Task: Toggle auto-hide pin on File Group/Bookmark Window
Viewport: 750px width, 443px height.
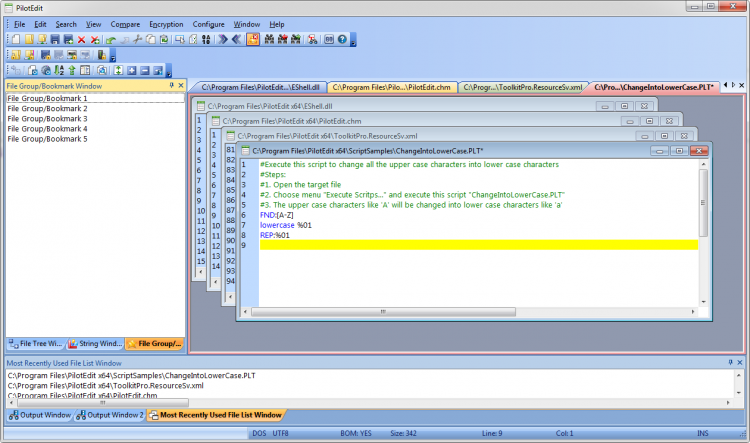Action: (x=172, y=85)
